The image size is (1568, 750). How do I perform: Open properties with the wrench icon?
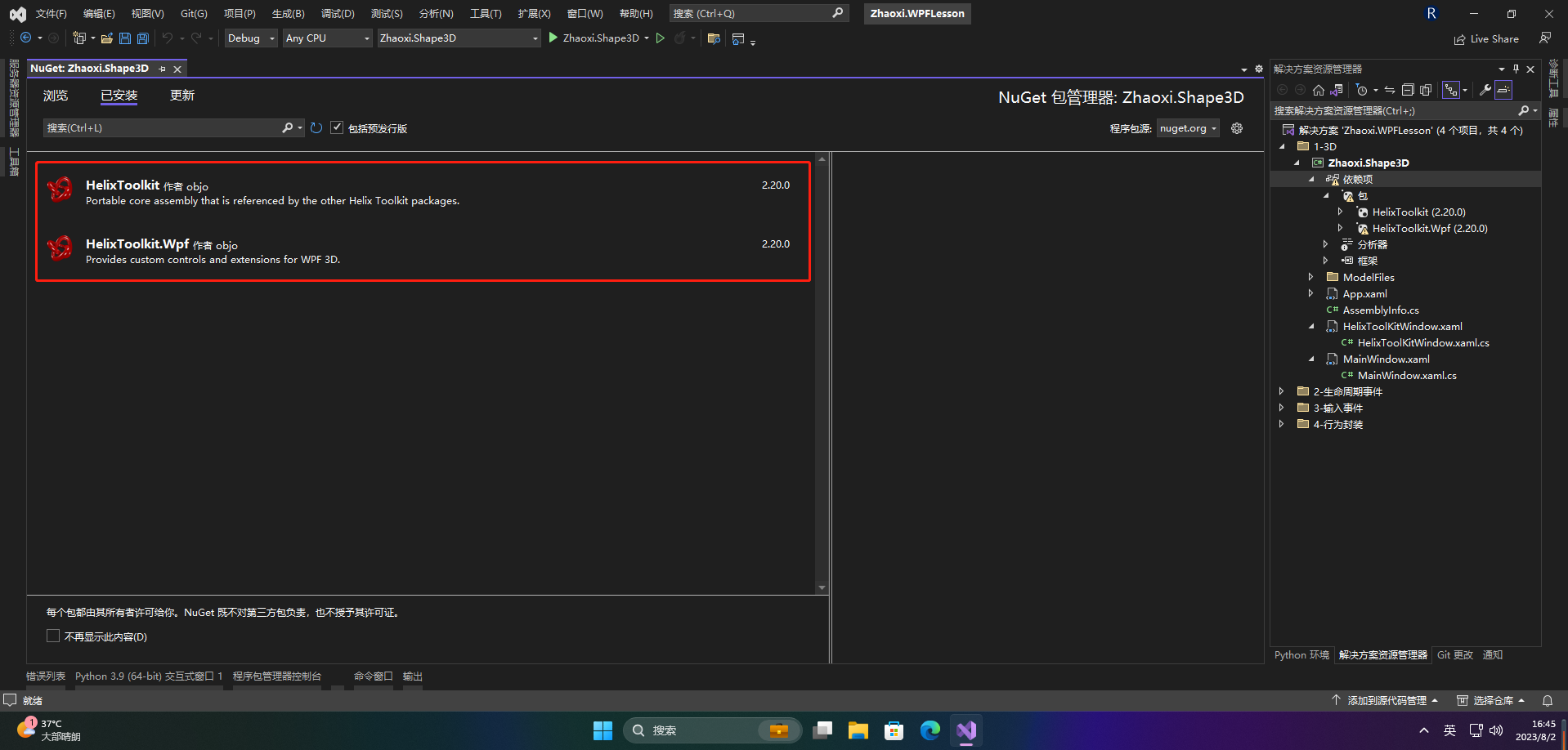click(x=1485, y=90)
